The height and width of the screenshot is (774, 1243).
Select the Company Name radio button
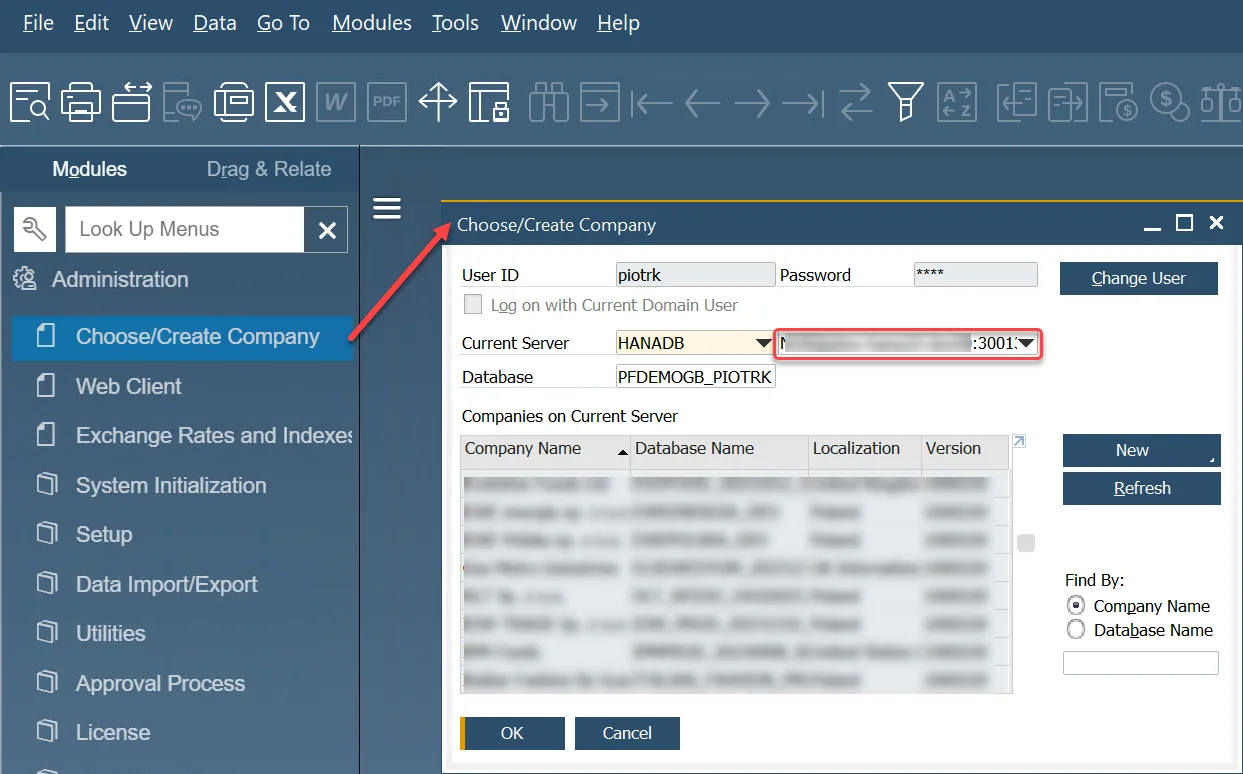coord(1076,606)
